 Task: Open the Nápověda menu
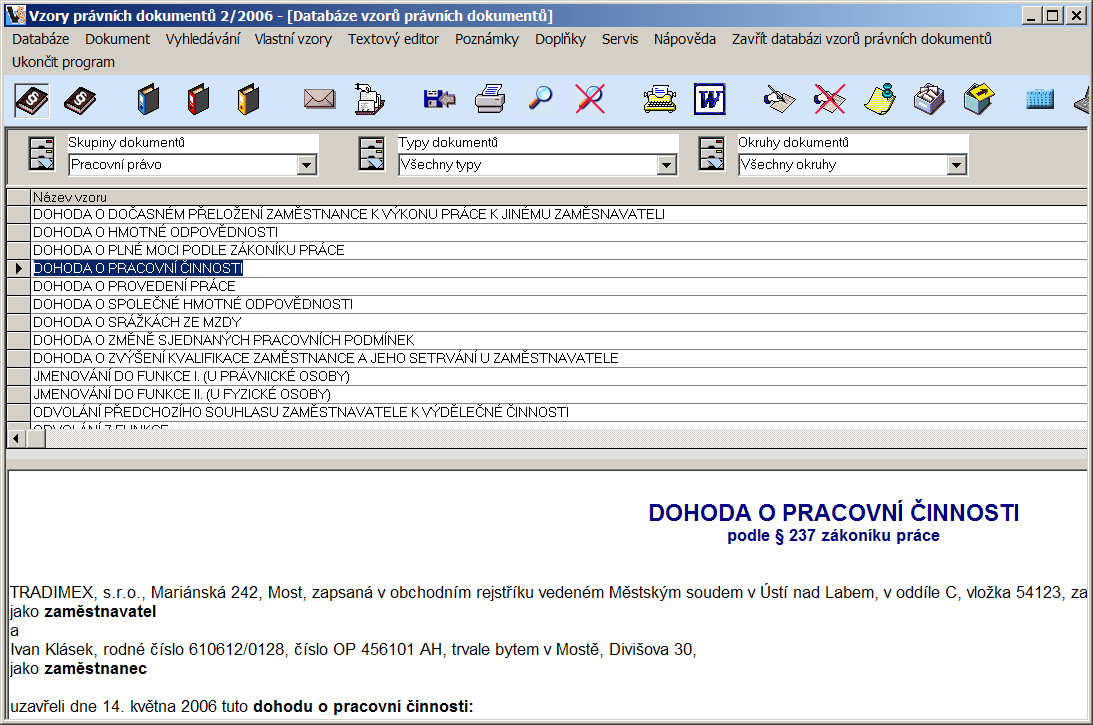(x=685, y=39)
